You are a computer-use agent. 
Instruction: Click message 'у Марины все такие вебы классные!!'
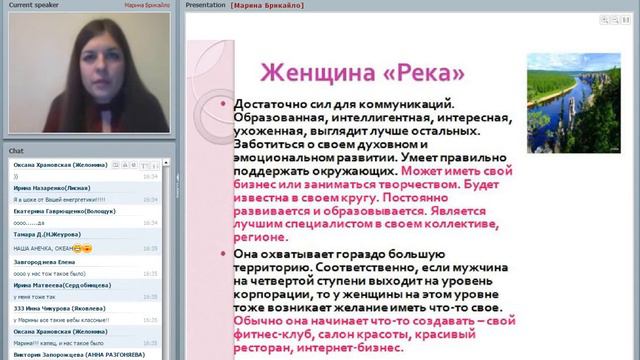click(61, 320)
